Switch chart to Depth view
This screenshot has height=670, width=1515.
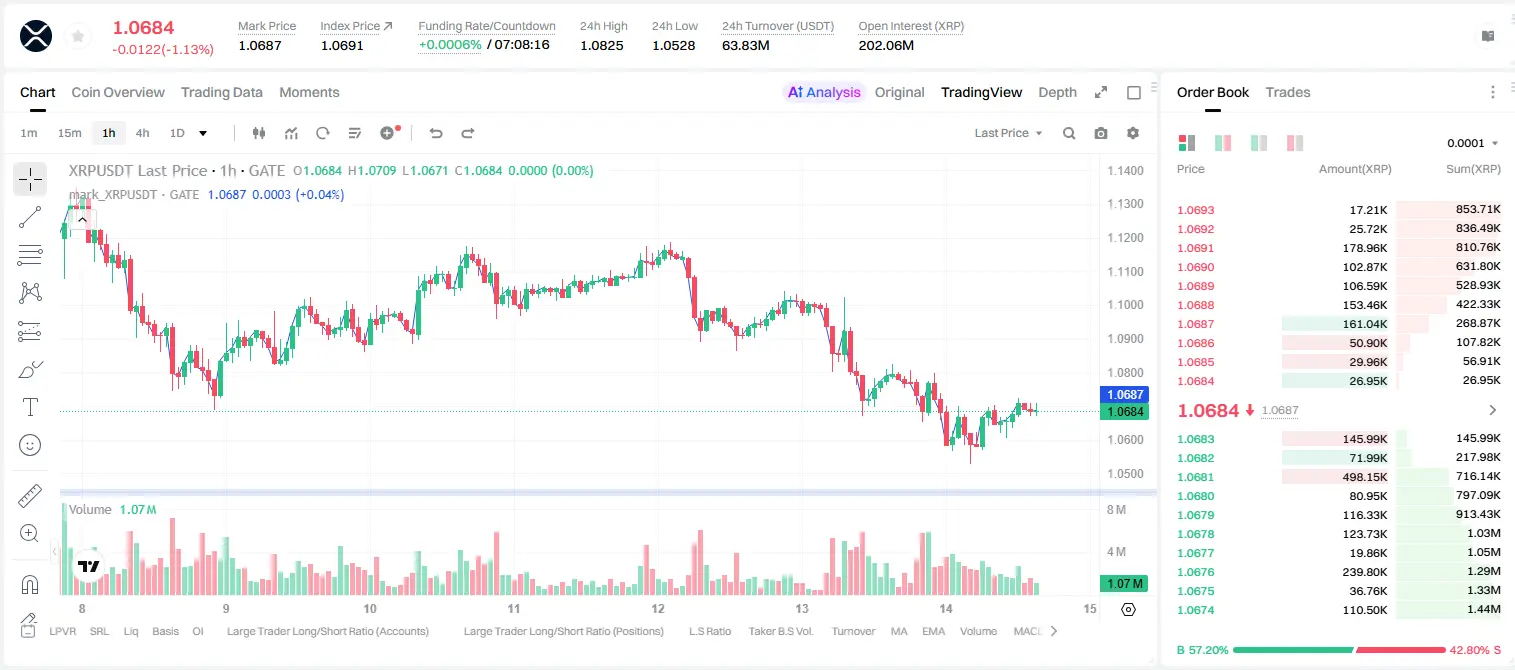(1057, 92)
